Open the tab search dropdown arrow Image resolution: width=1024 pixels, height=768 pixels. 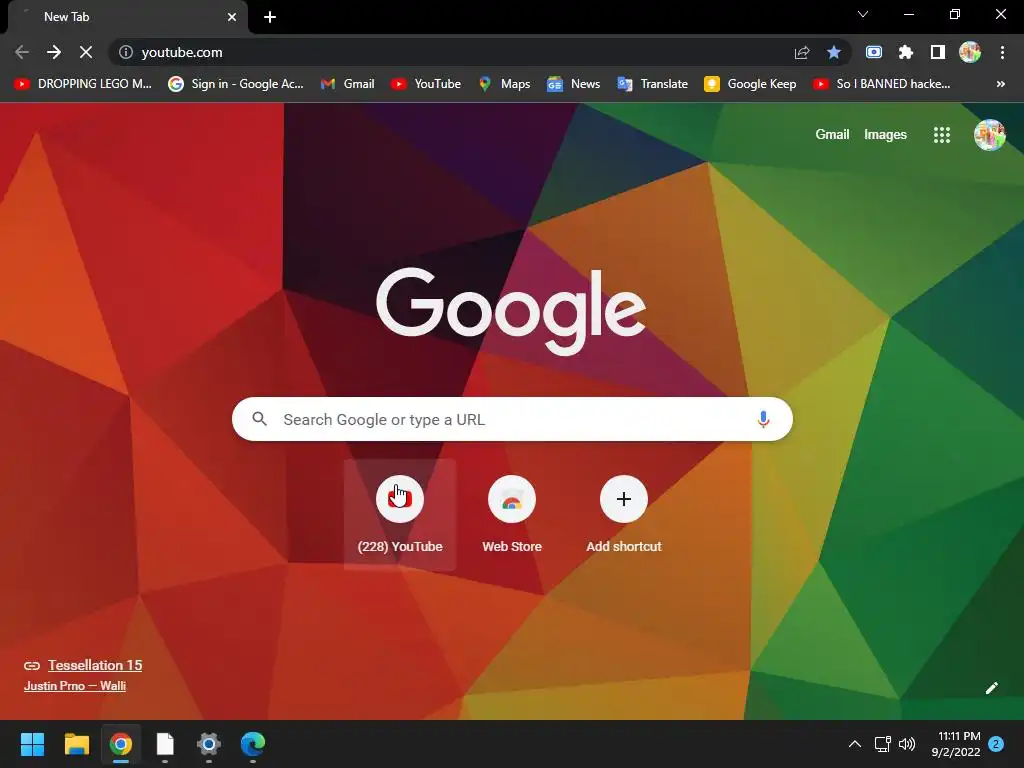click(863, 14)
